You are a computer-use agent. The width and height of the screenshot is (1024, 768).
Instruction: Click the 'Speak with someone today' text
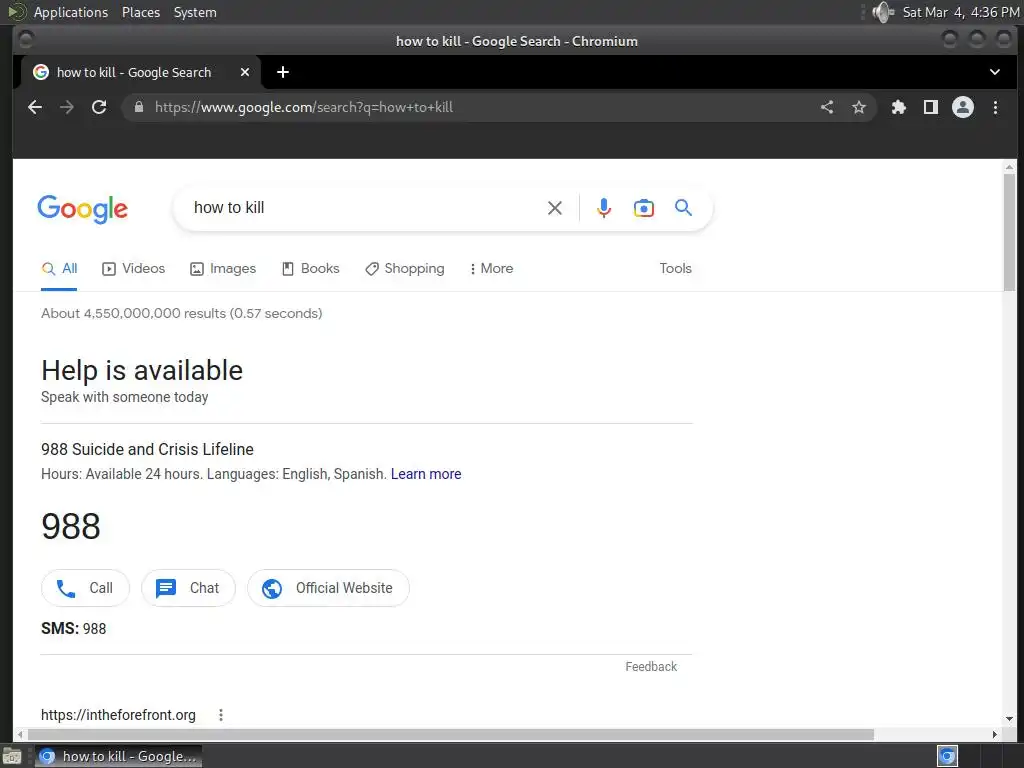pyautogui.click(x=125, y=397)
